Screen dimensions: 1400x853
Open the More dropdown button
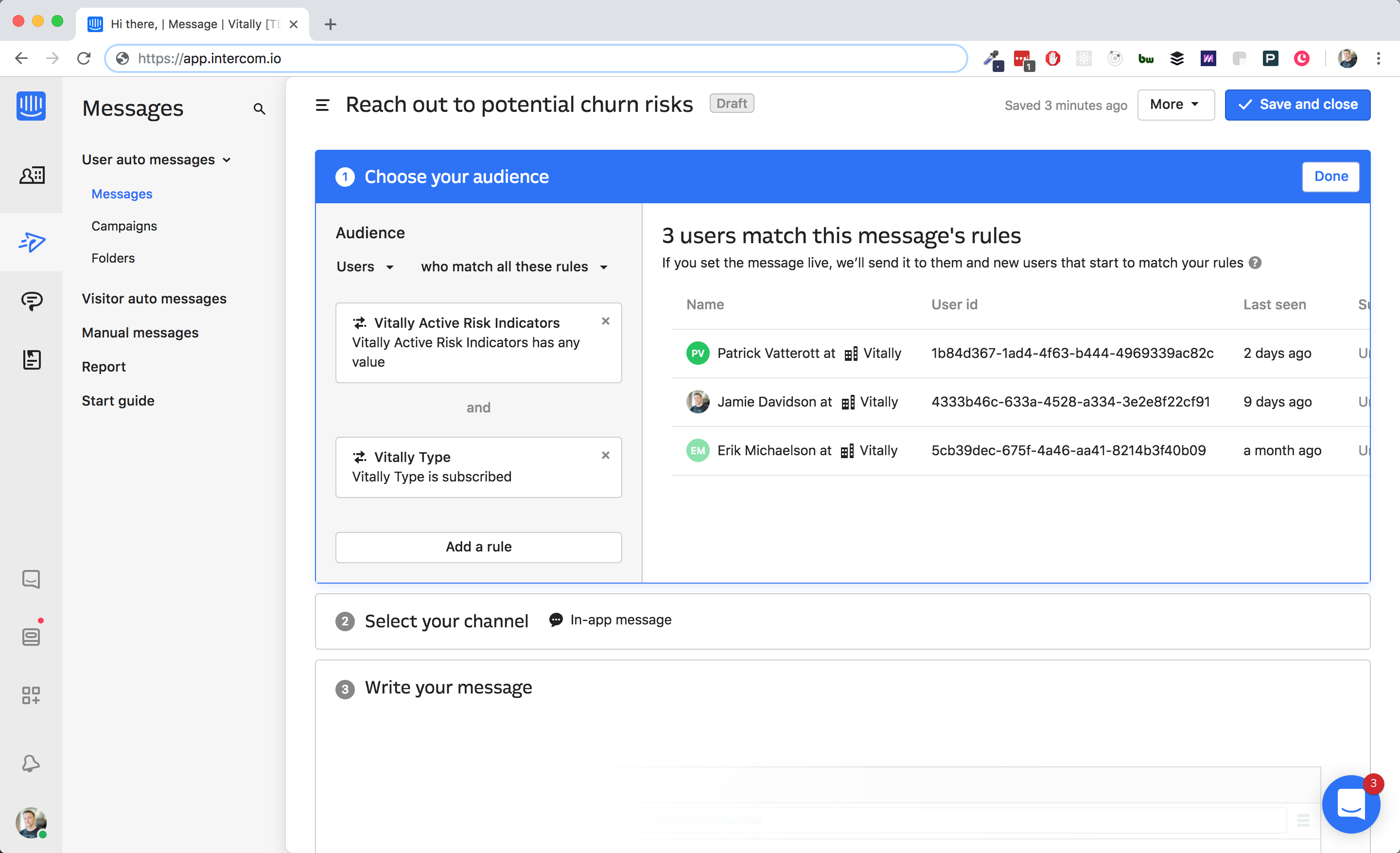pyautogui.click(x=1175, y=105)
